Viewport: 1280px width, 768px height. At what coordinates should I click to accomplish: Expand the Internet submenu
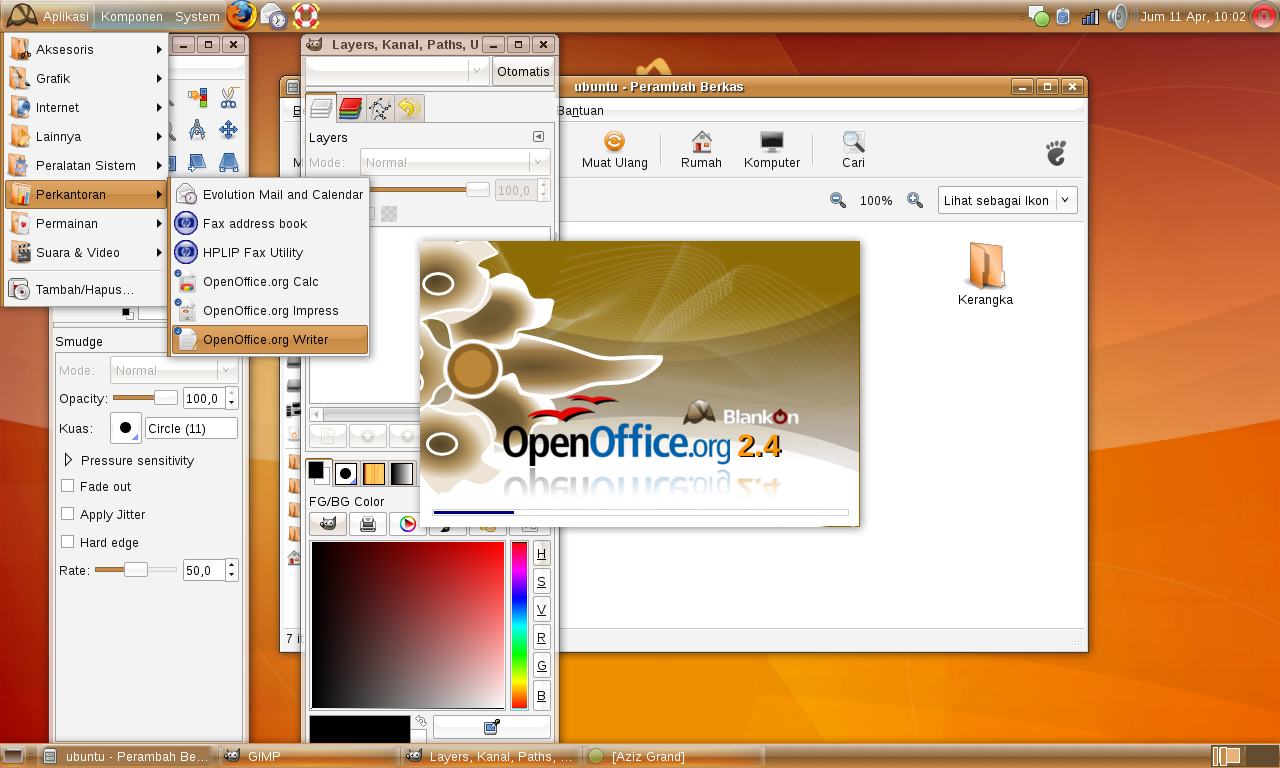tap(85, 107)
